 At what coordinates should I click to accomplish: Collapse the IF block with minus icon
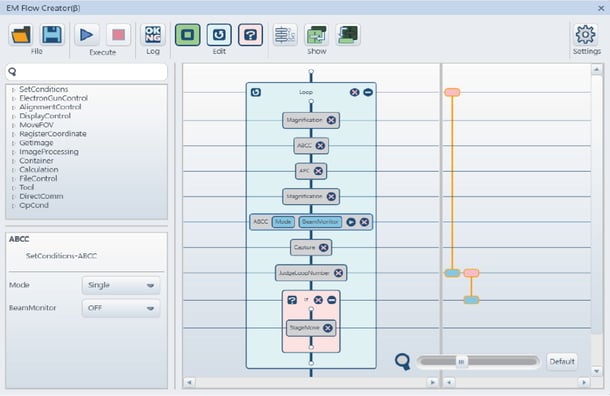(331, 300)
